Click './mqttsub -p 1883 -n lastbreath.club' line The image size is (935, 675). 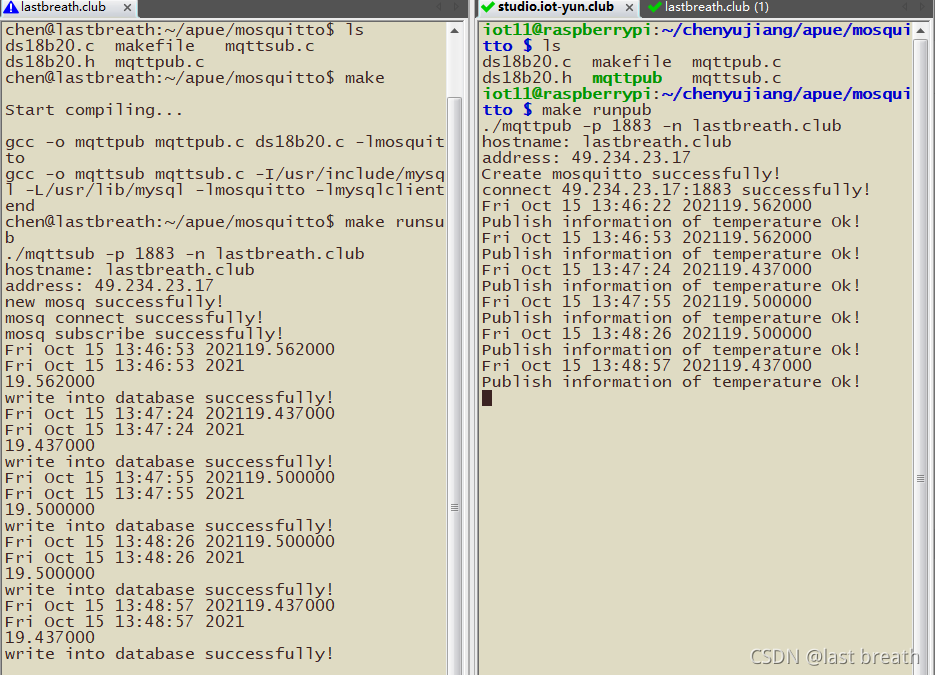pos(185,254)
